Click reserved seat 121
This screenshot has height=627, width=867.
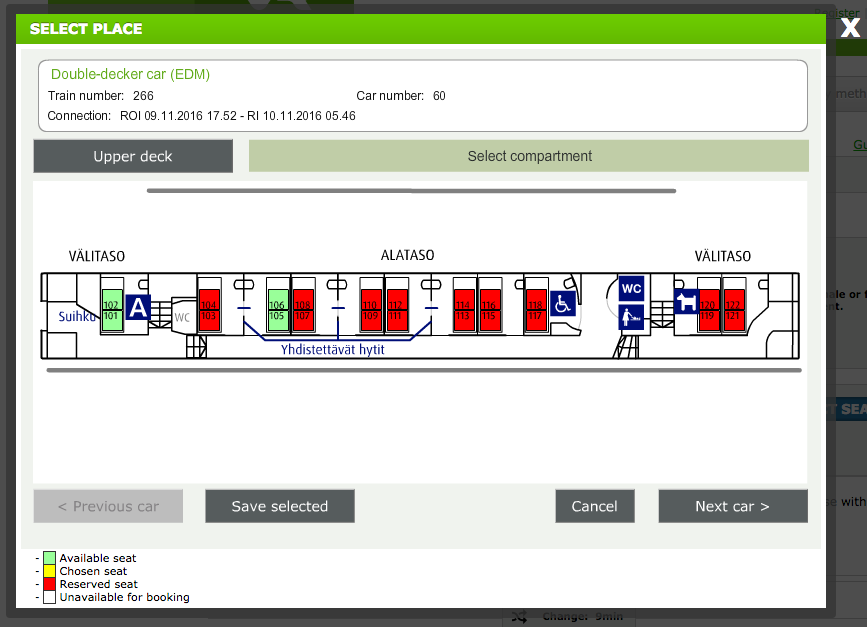click(x=734, y=321)
